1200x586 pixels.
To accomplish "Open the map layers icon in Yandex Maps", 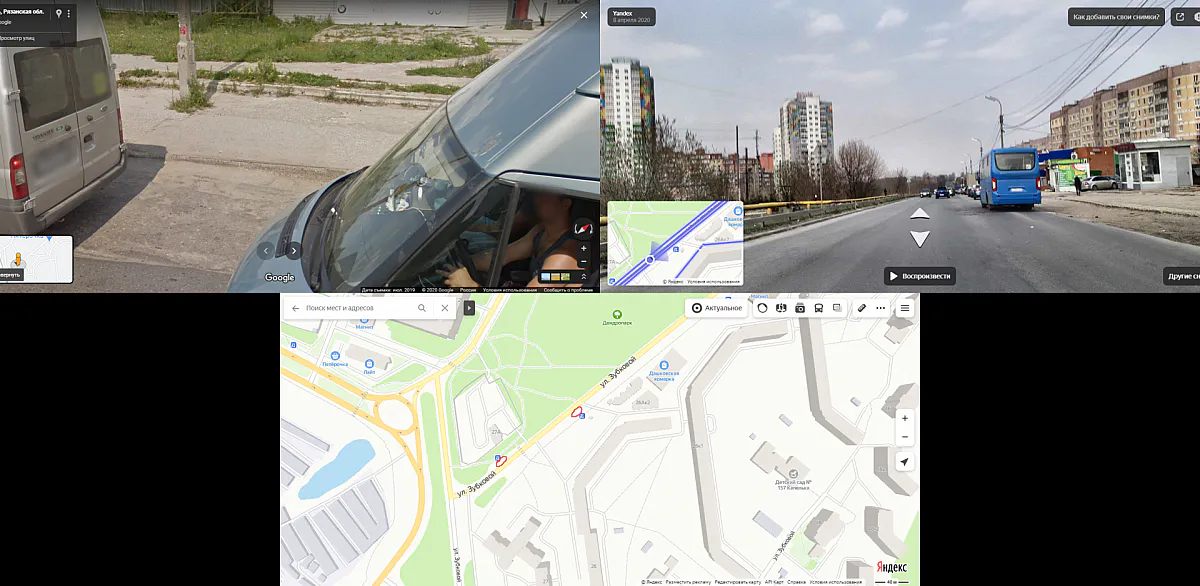I will pyautogui.click(x=838, y=308).
